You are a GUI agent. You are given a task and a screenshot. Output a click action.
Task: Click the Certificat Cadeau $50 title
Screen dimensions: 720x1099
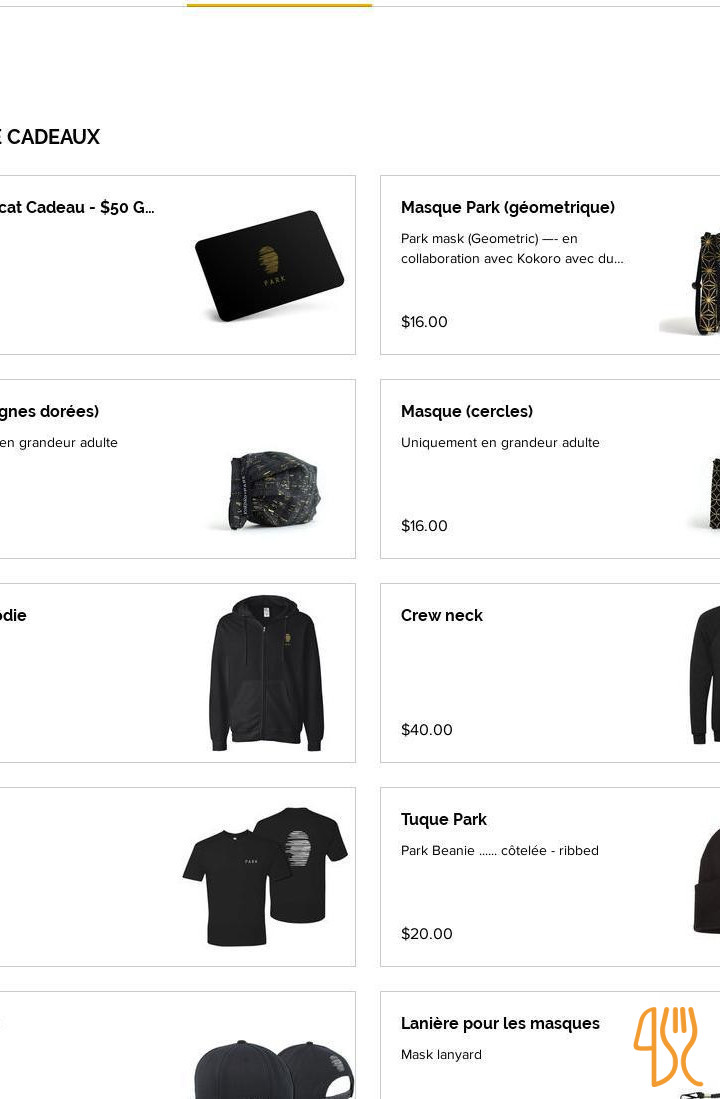[77, 208]
